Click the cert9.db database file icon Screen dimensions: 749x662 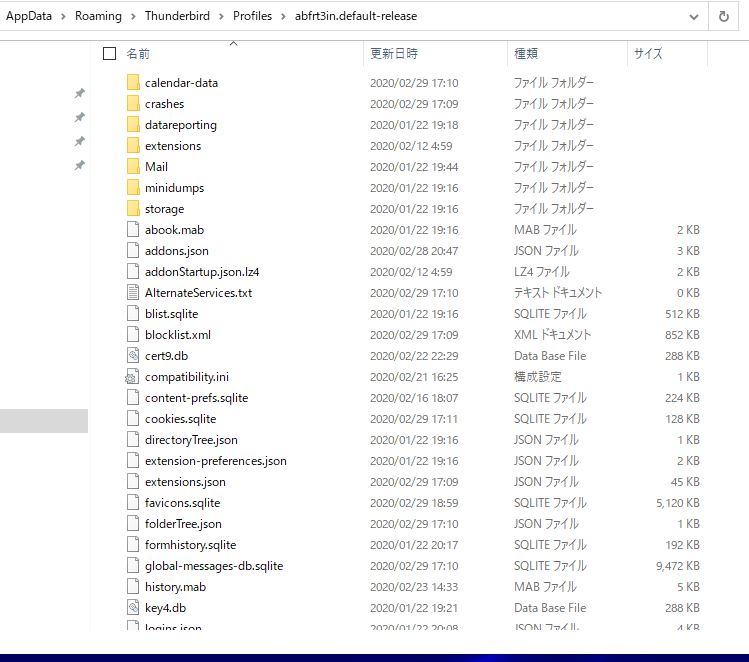pos(134,356)
